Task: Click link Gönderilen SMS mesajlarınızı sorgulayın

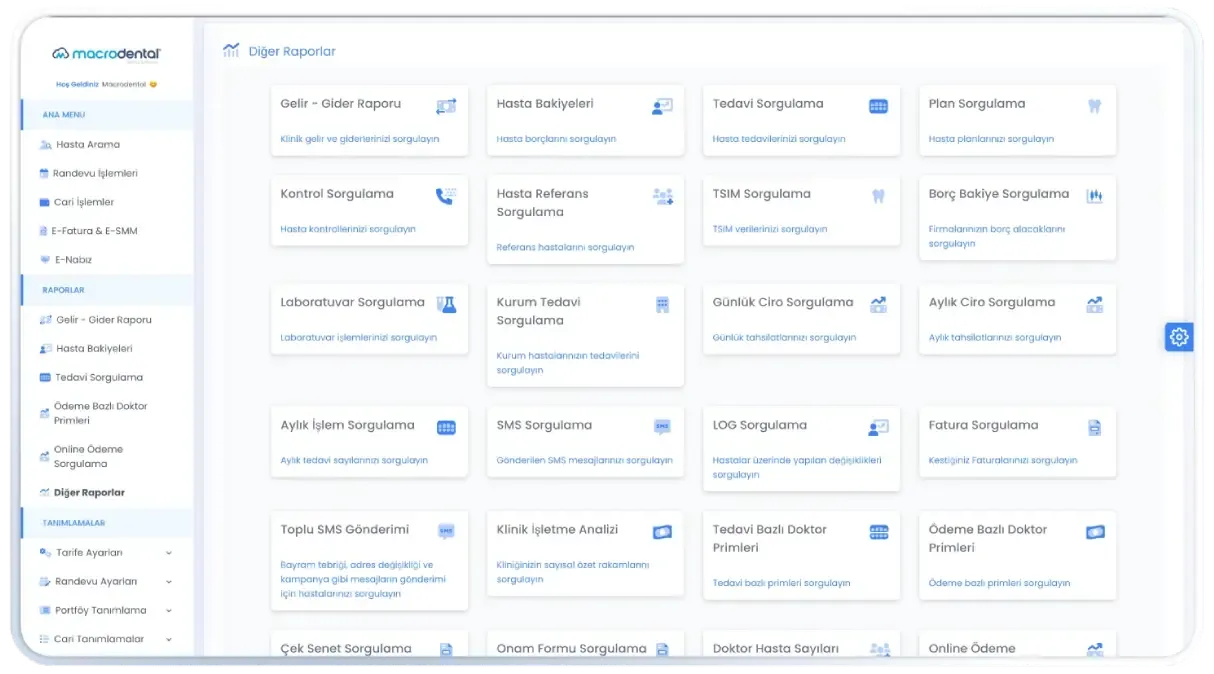Action: click(x=585, y=460)
